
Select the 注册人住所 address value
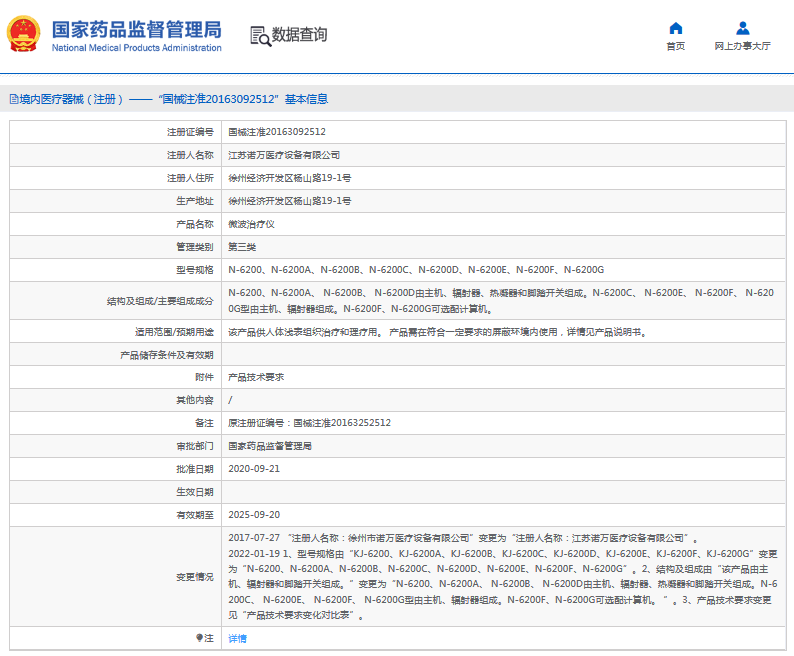(x=290, y=178)
